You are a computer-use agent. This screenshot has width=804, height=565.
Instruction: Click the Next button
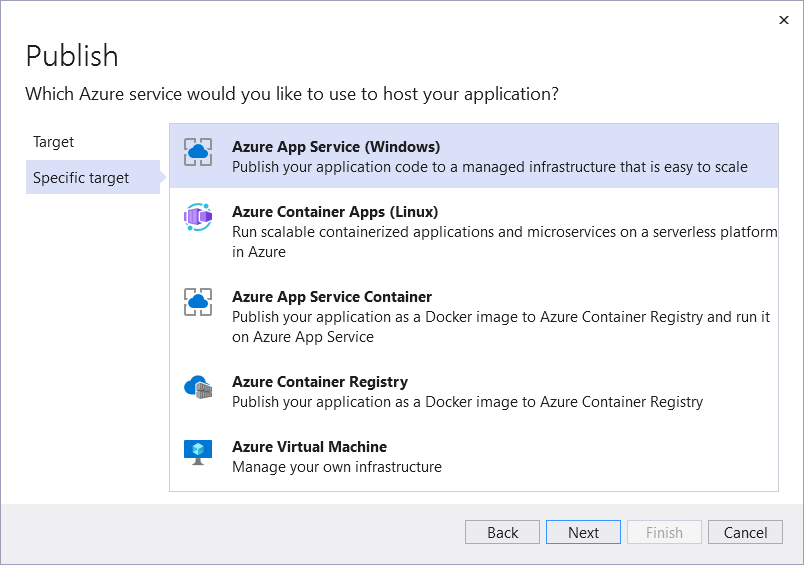(584, 532)
